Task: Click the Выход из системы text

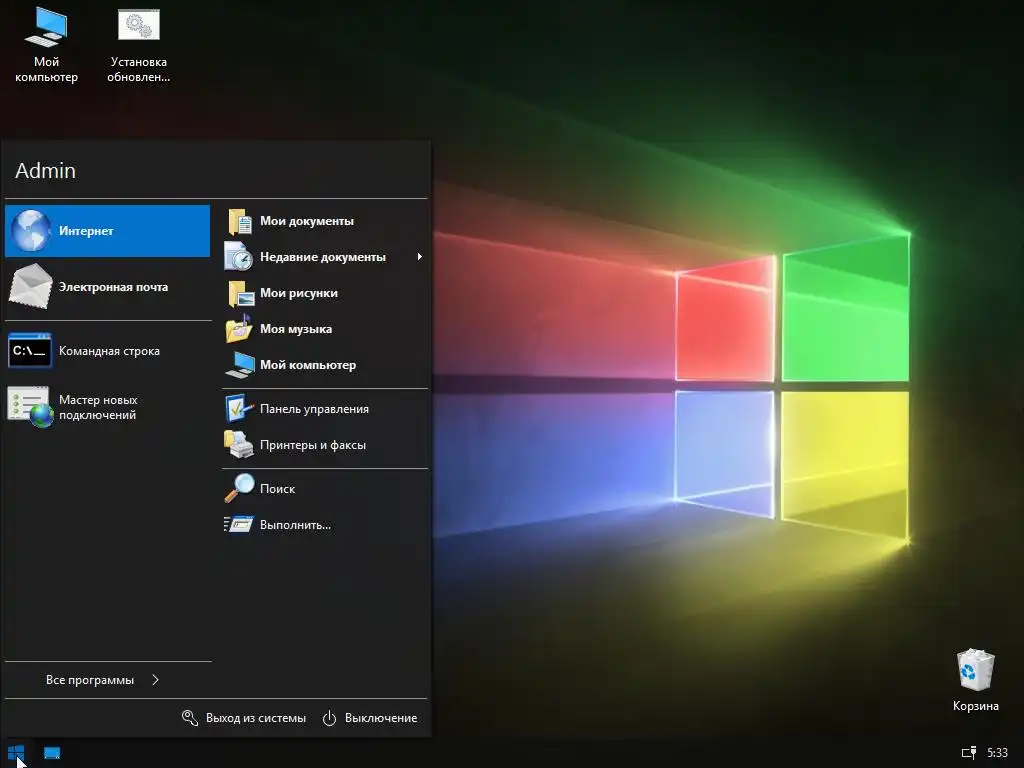Action: coord(255,718)
